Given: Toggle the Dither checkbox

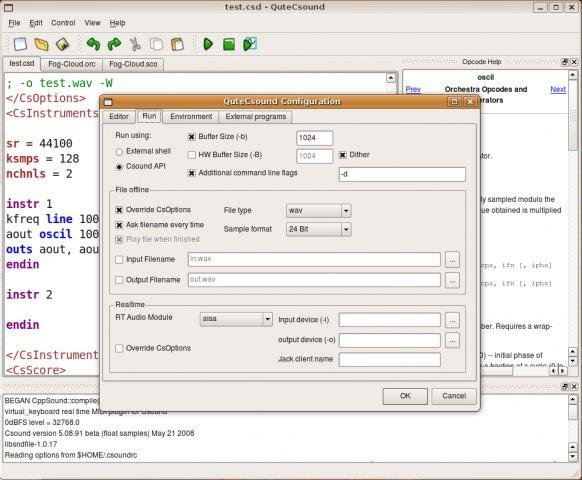Looking at the screenshot, I should coord(343,155).
